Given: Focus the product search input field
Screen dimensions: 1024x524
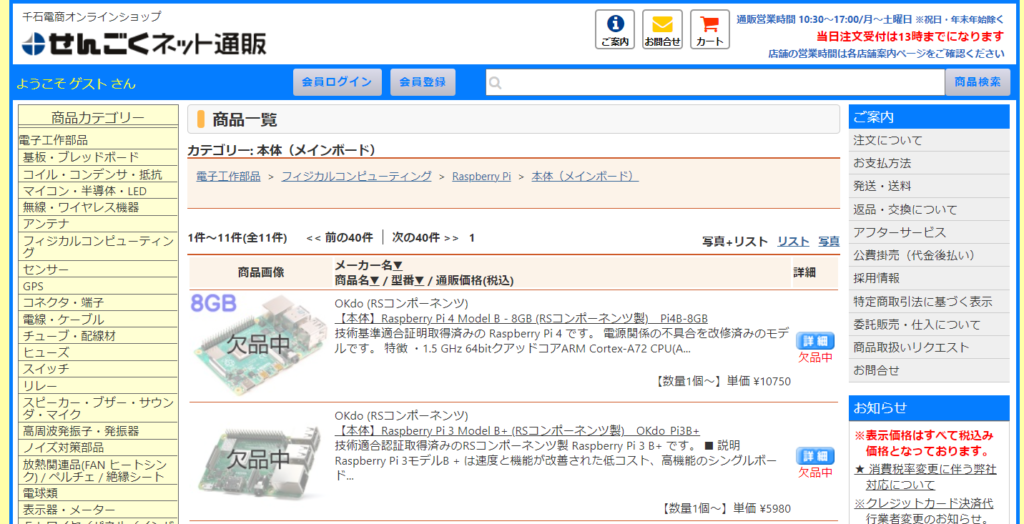Looking at the screenshot, I should (715, 82).
